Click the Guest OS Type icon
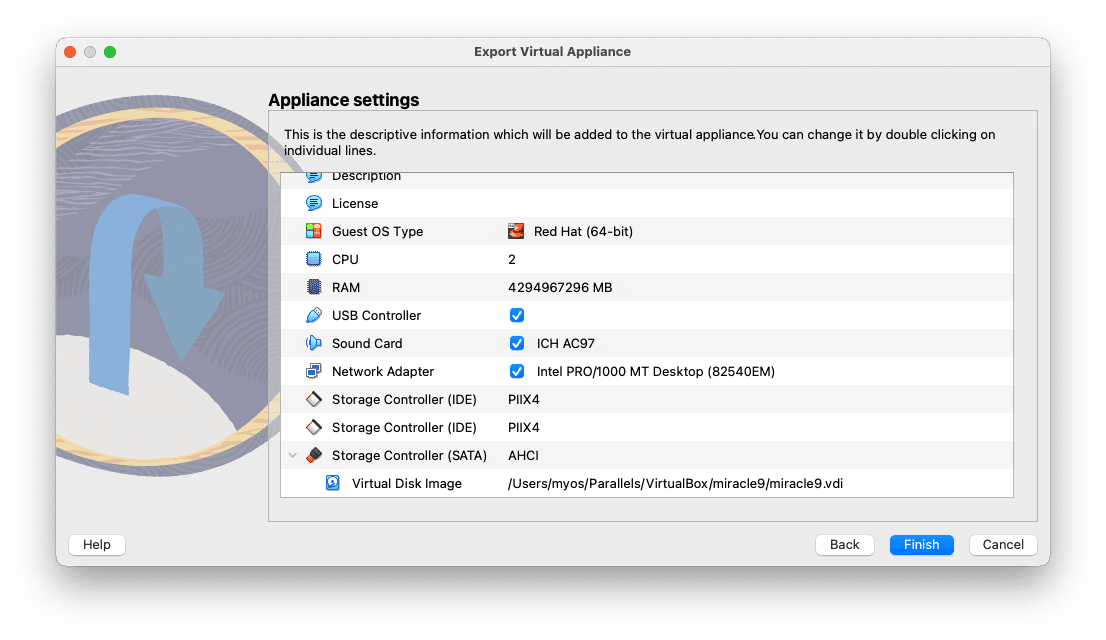Image resolution: width=1106 pixels, height=640 pixels. pos(313,231)
